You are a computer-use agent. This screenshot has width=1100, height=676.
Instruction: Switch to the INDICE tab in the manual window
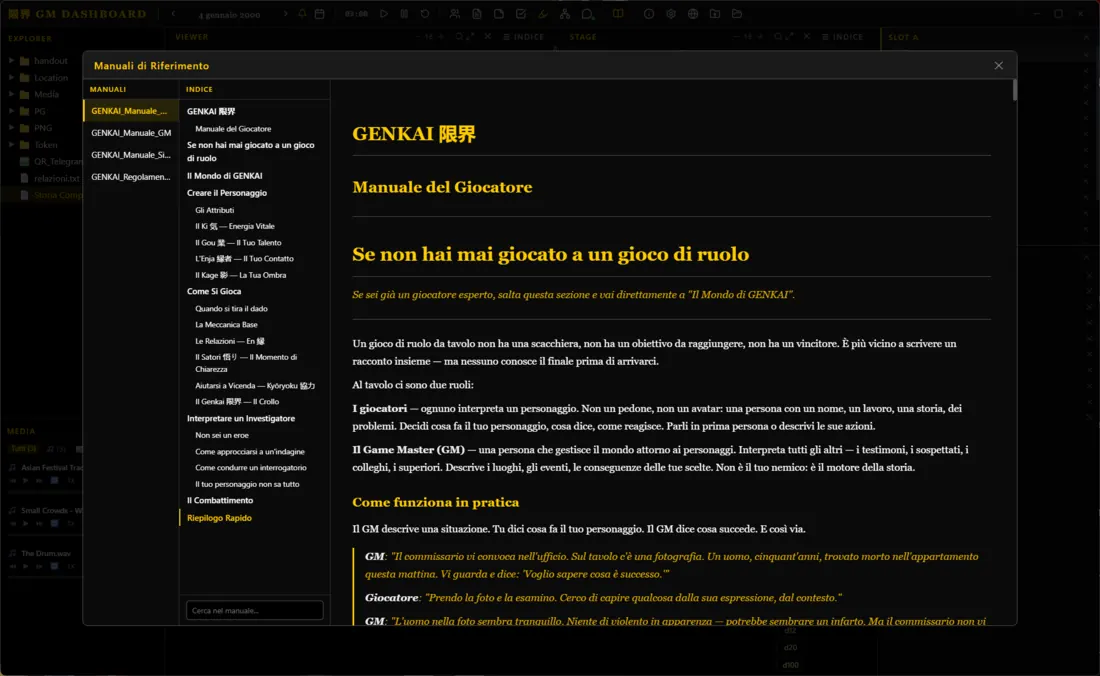199,88
